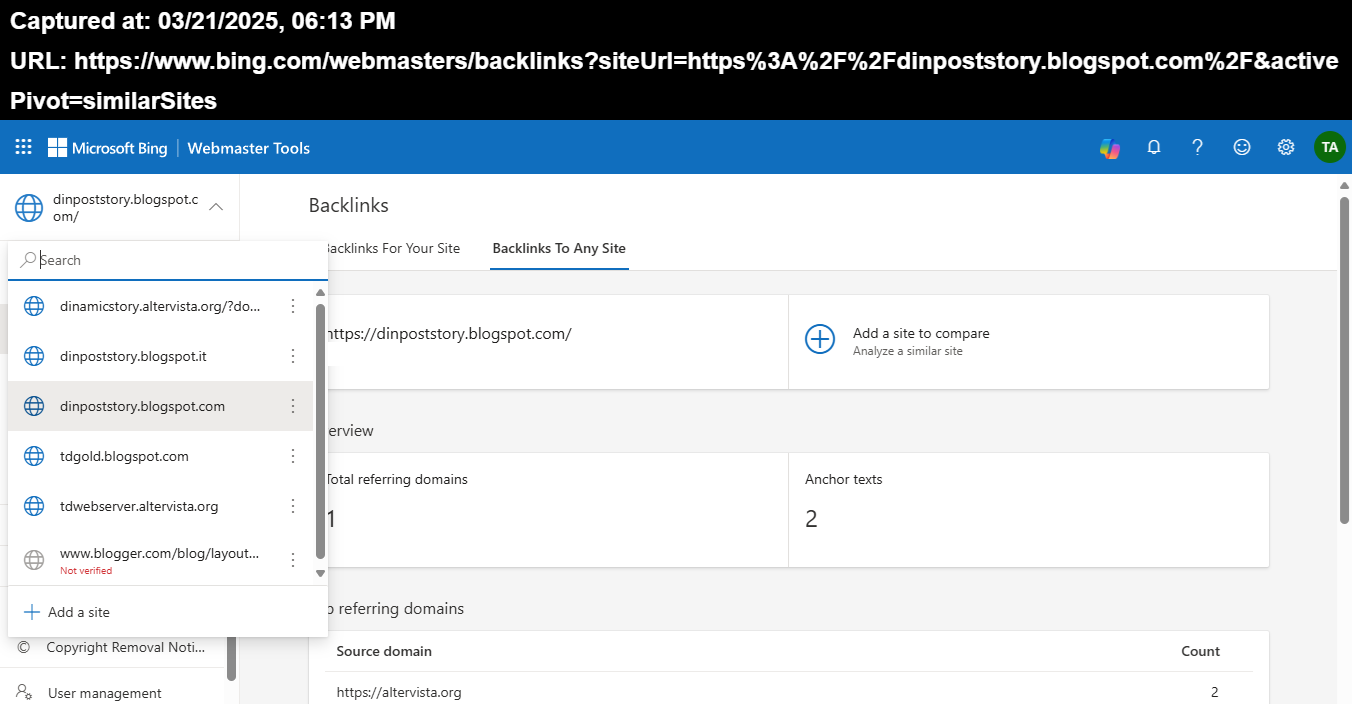Click the Source domain column header

384,651
